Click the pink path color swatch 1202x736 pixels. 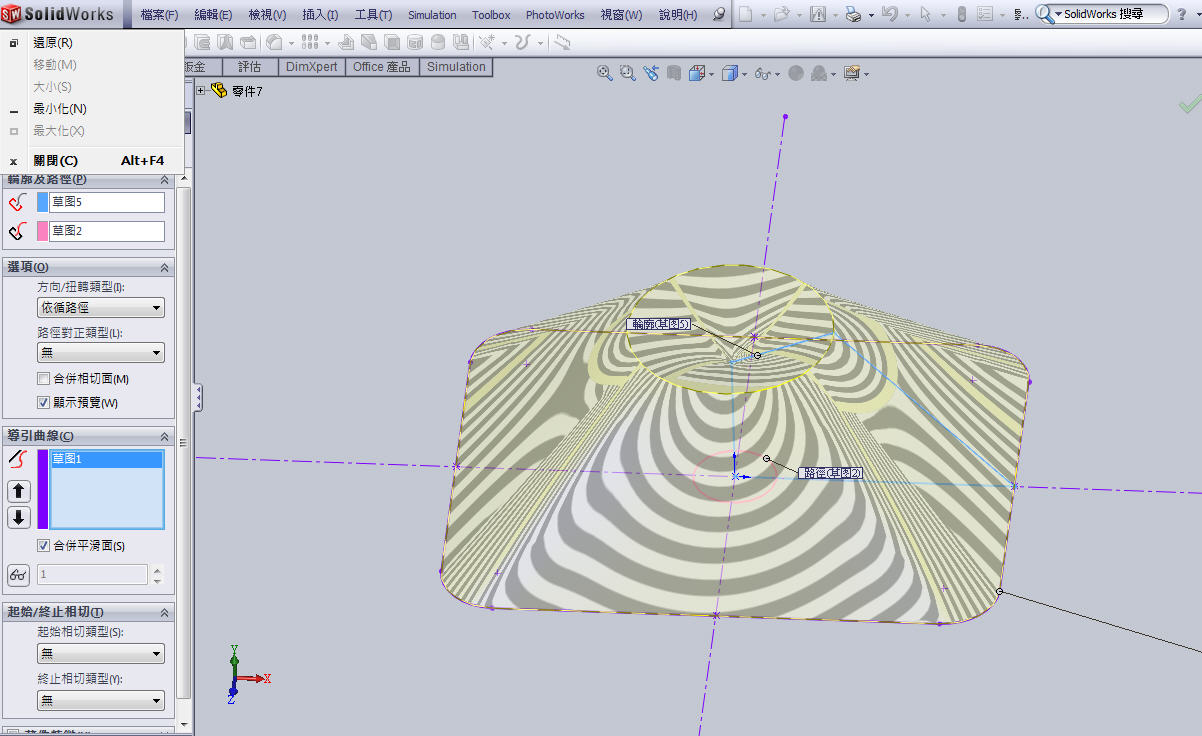(42, 231)
